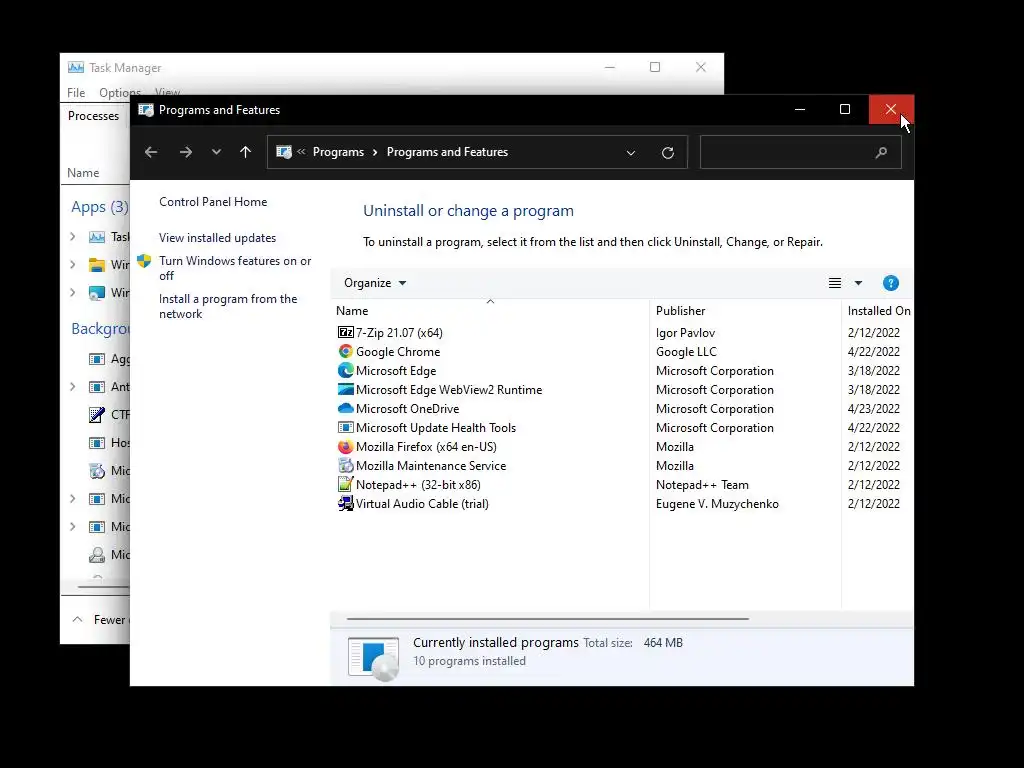Sort programs by the Installed On column

point(879,311)
